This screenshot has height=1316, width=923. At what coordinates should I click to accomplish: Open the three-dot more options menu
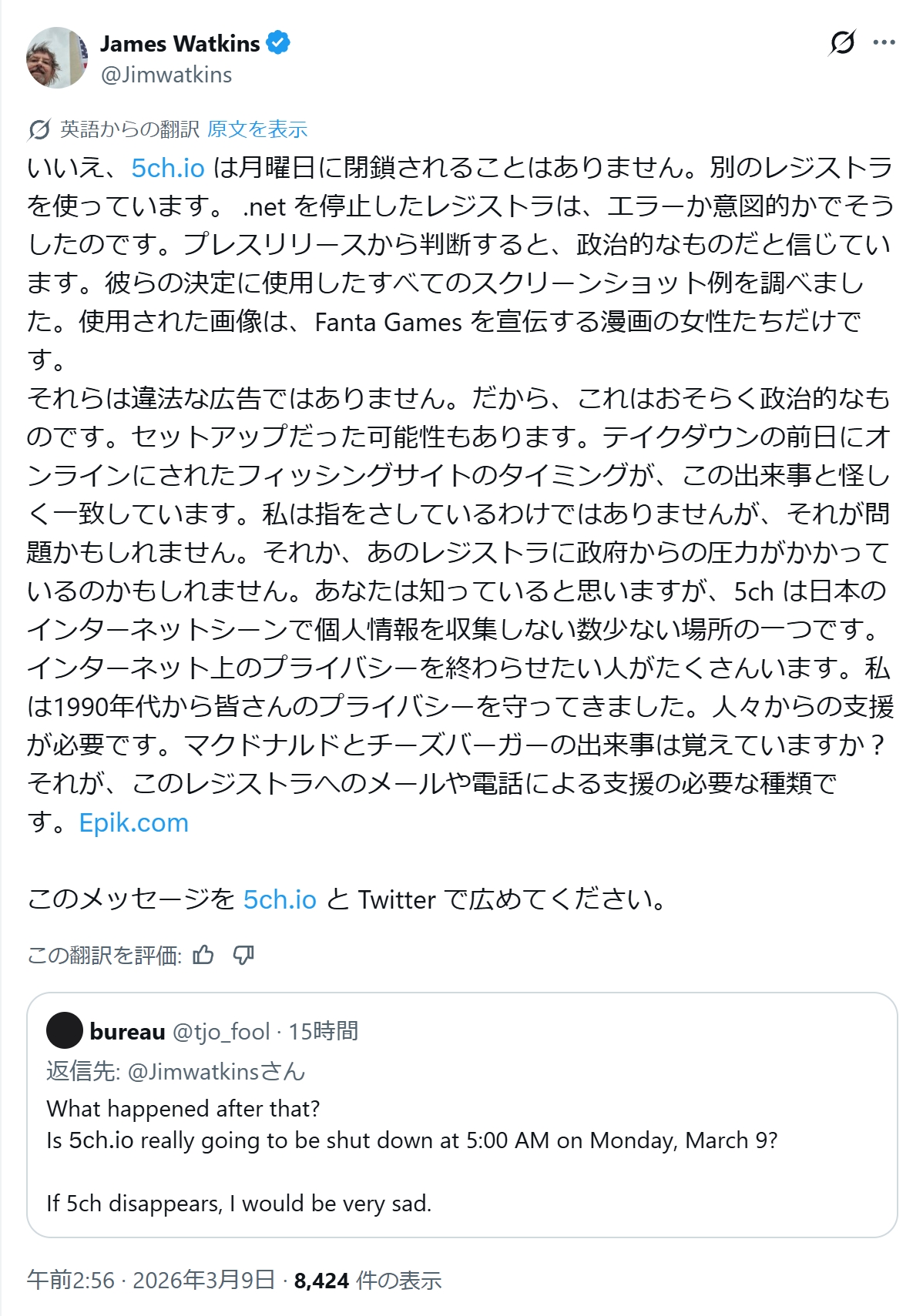884,42
